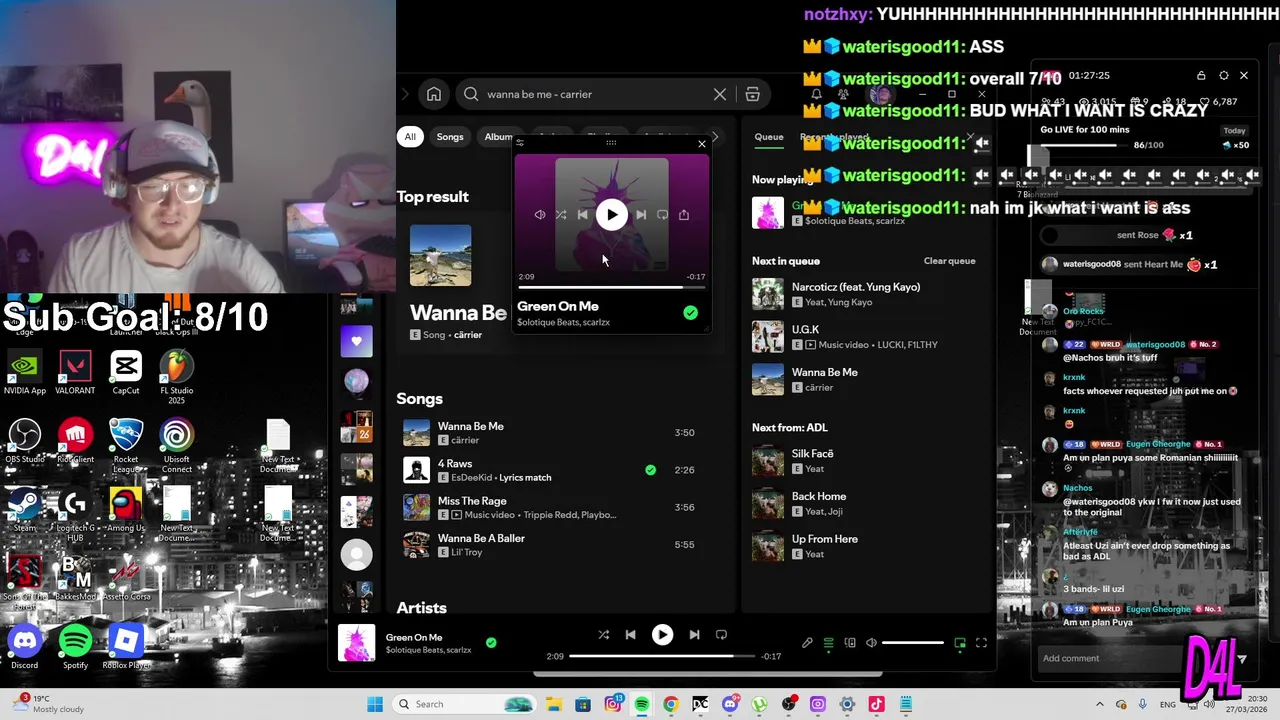The height and width of the screenshot is (720, 1280).
Task: Toggle repeat in the miniplayer
Action: (x=662, y=215)
